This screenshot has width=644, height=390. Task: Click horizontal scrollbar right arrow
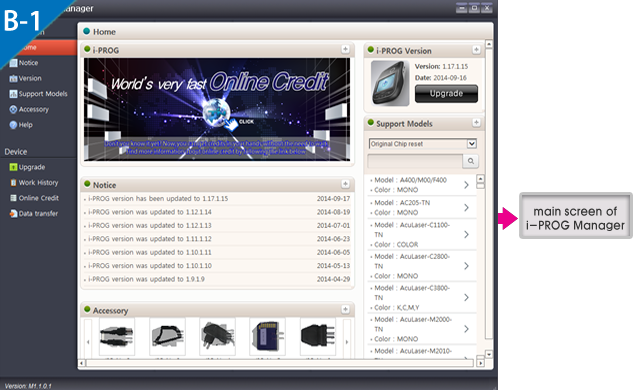point(480,363)
